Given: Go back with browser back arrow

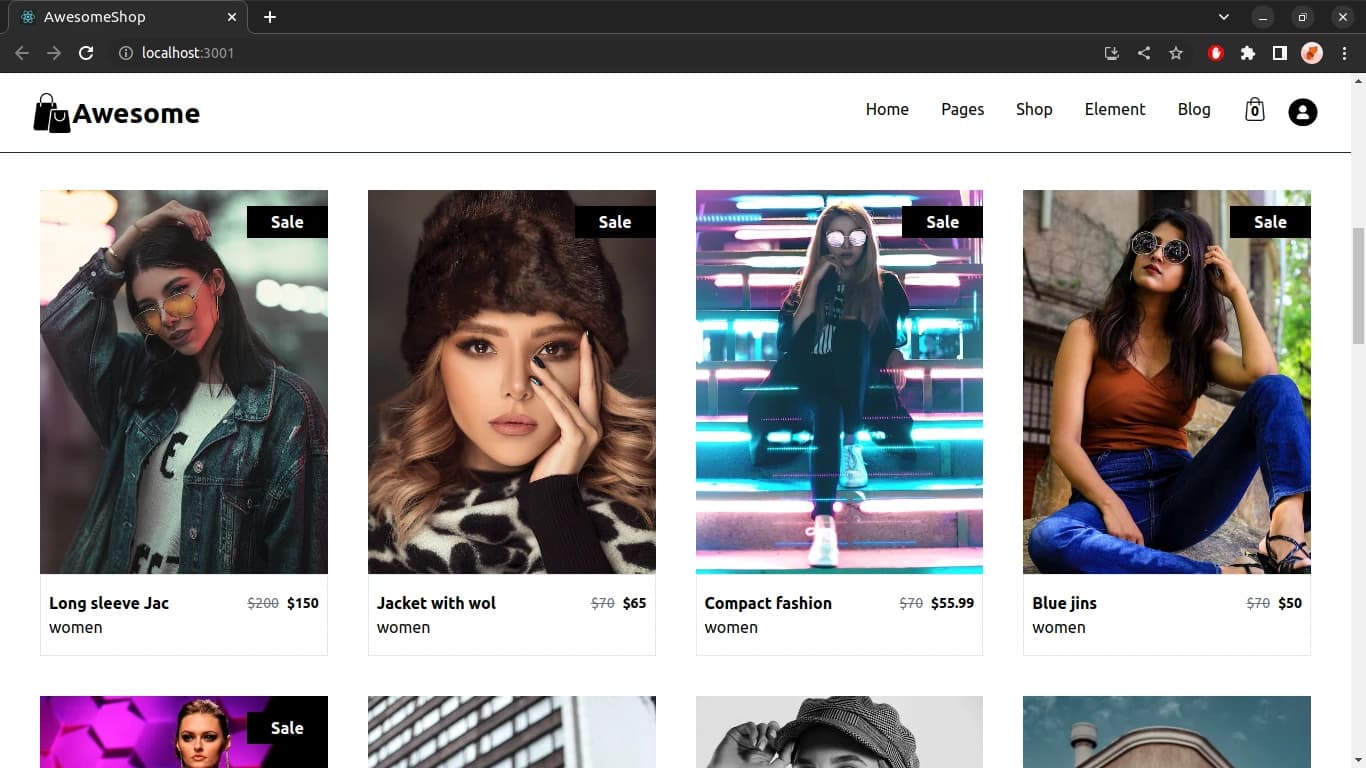Looking at the screenshot, I should 22,53.
